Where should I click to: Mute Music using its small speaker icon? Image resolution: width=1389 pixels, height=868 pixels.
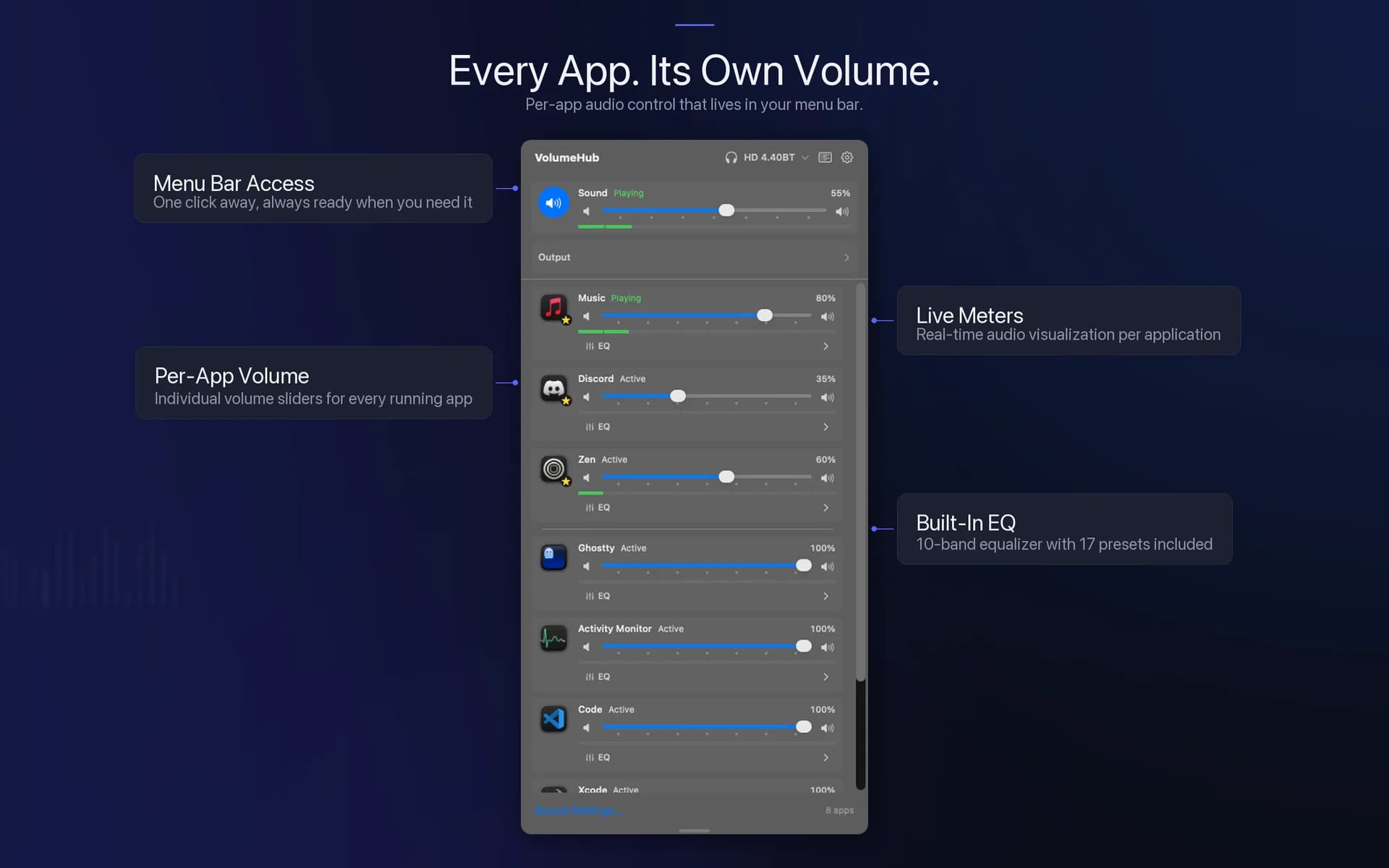point(587,316)
